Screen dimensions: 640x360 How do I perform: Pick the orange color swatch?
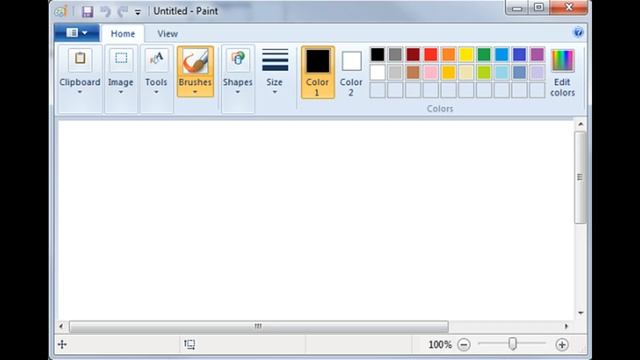tap(448, 54)
